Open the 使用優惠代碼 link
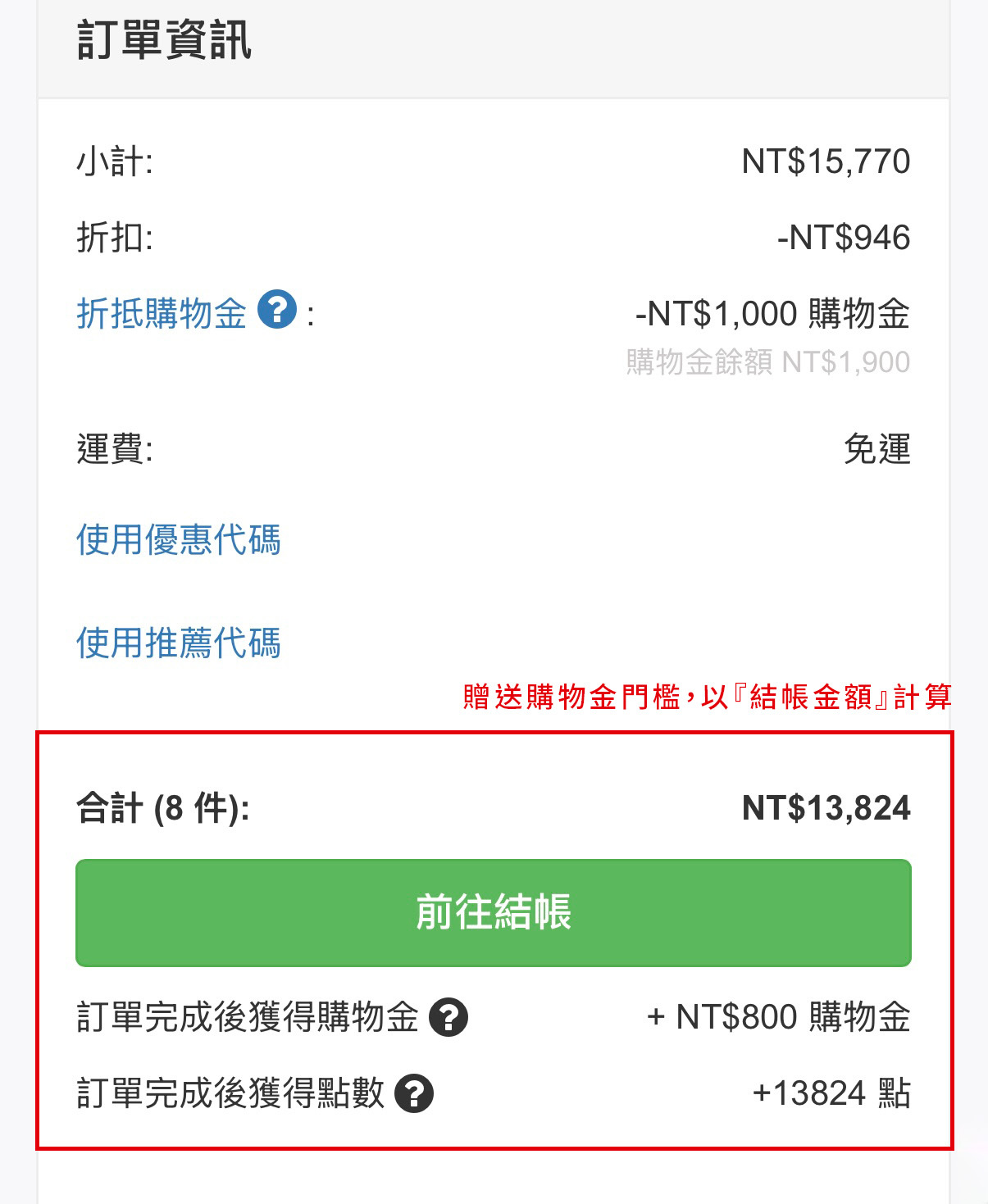The width and height of the screenshot is (988, 1204). click(179, 540)
